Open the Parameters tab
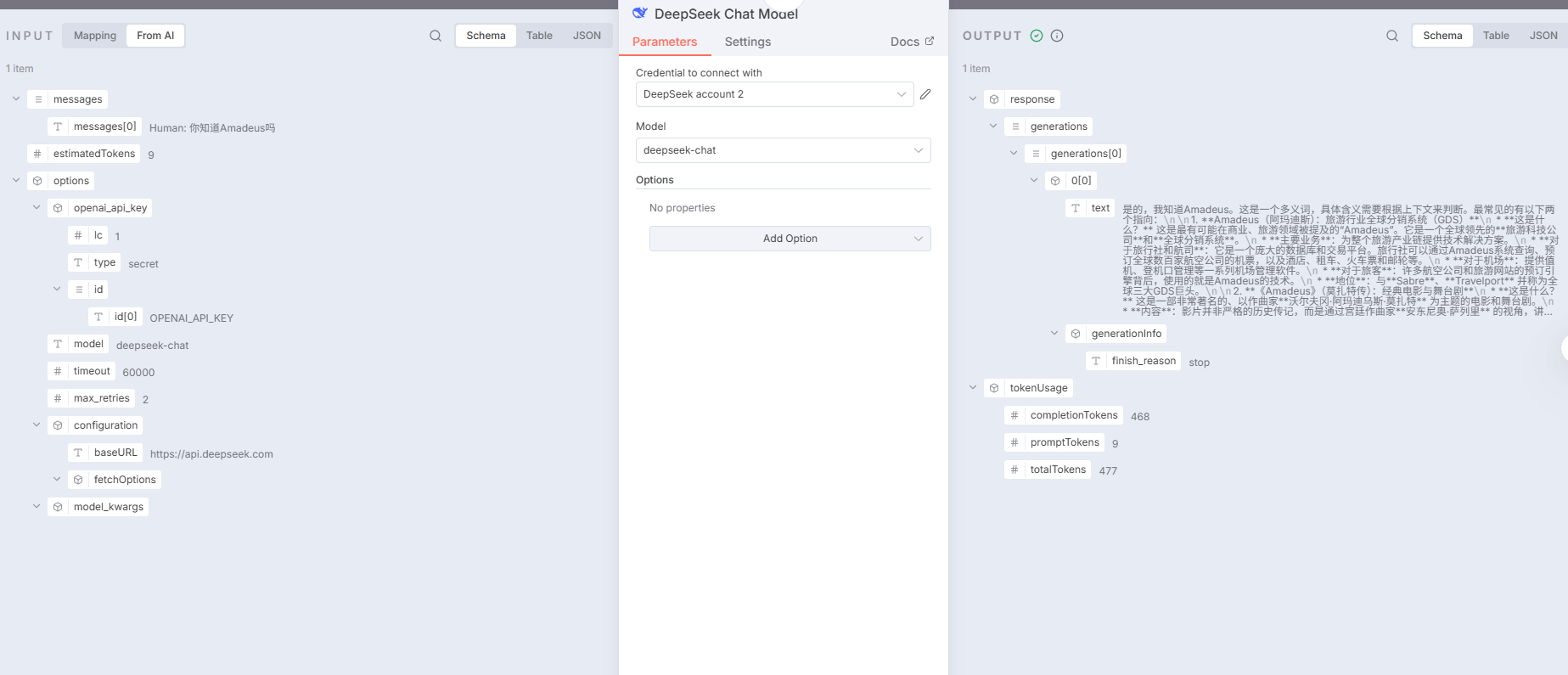This screenshot has width=1568, height=675. point(665,42)
